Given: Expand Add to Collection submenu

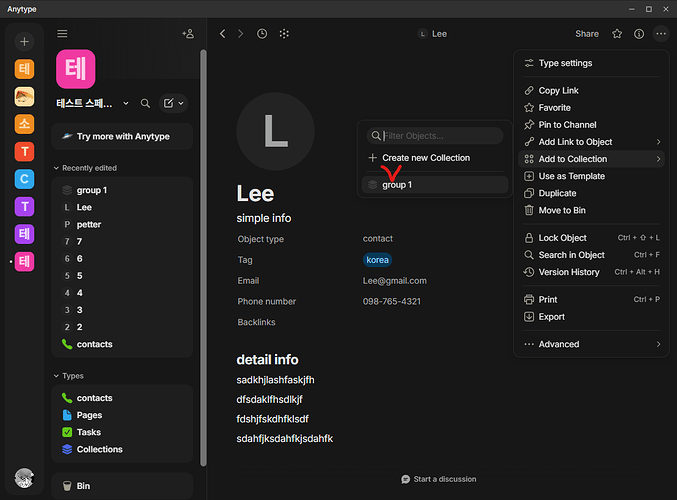Looking at the screenshot, I should click(x=592, y=159).
